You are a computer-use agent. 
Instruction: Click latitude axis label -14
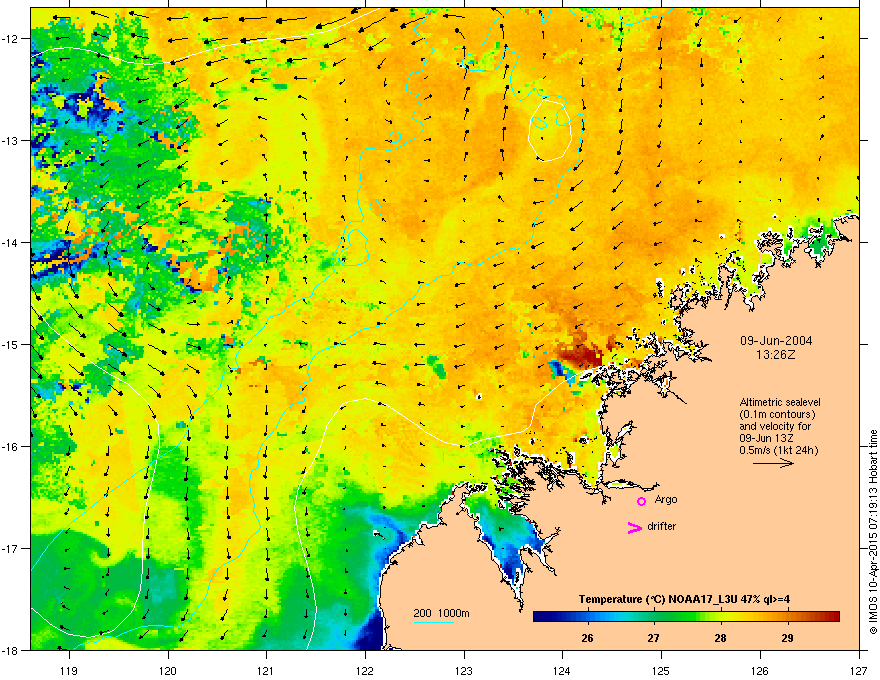tap(11, 242)
